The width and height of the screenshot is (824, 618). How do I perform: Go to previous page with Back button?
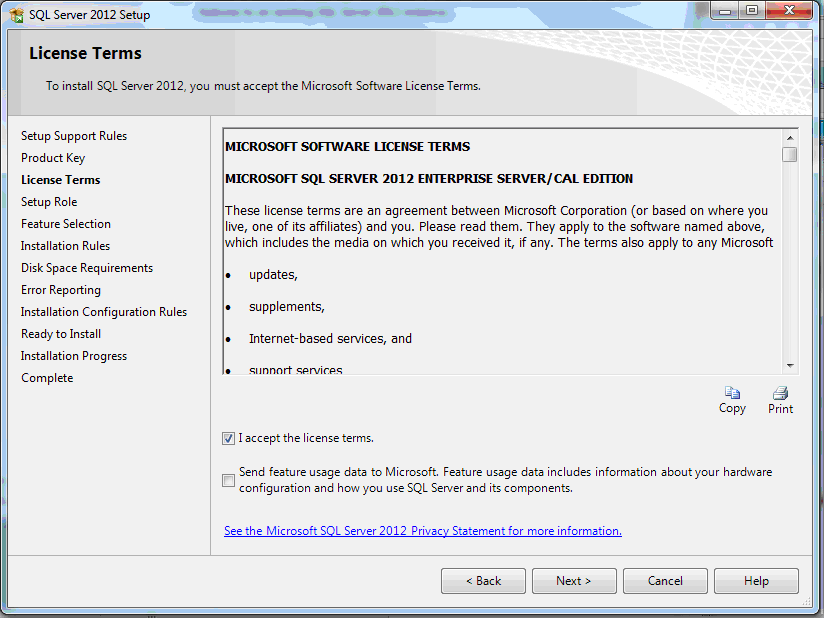click(484, 581)
